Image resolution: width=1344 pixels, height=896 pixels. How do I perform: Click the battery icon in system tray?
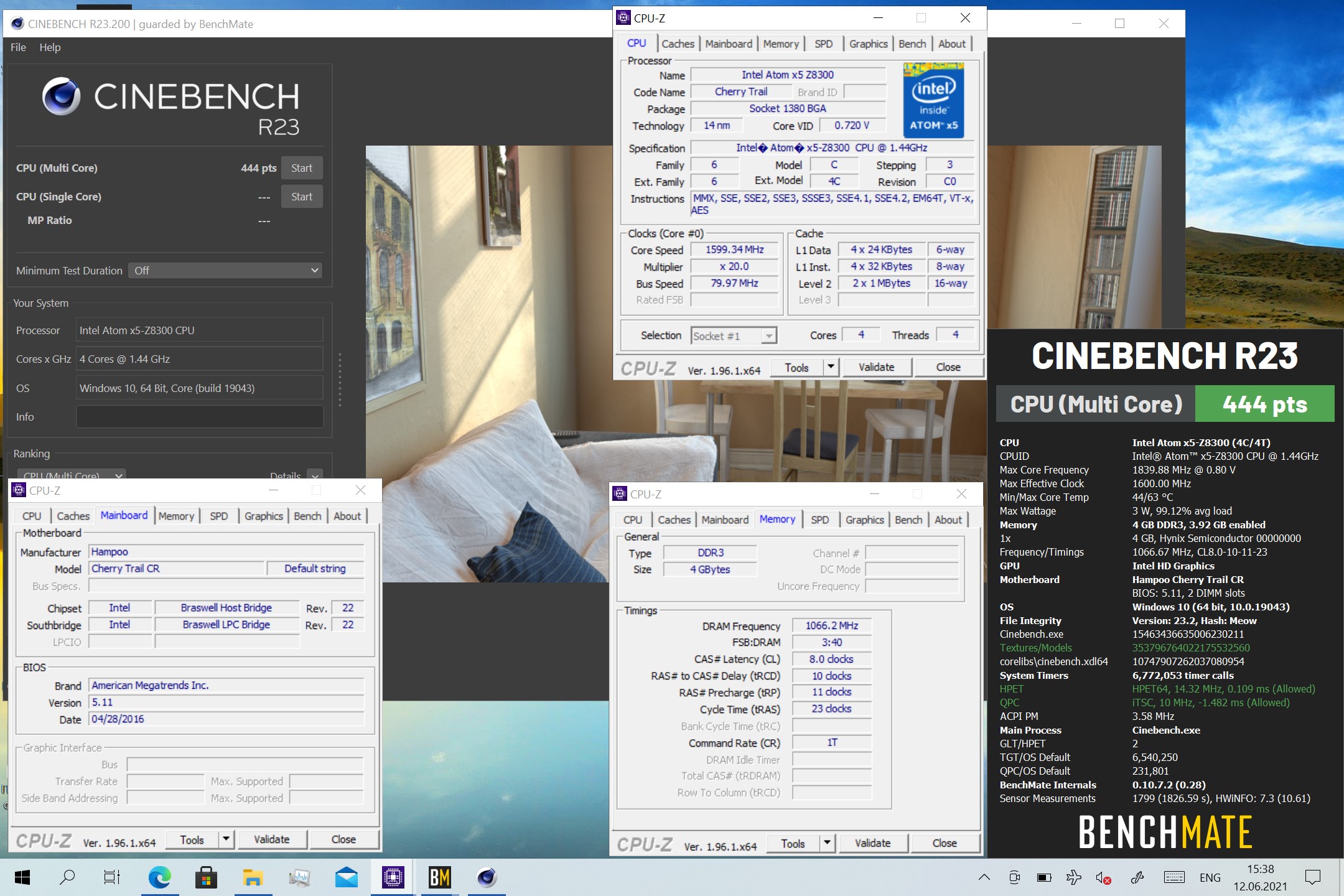coord(1043,878)
